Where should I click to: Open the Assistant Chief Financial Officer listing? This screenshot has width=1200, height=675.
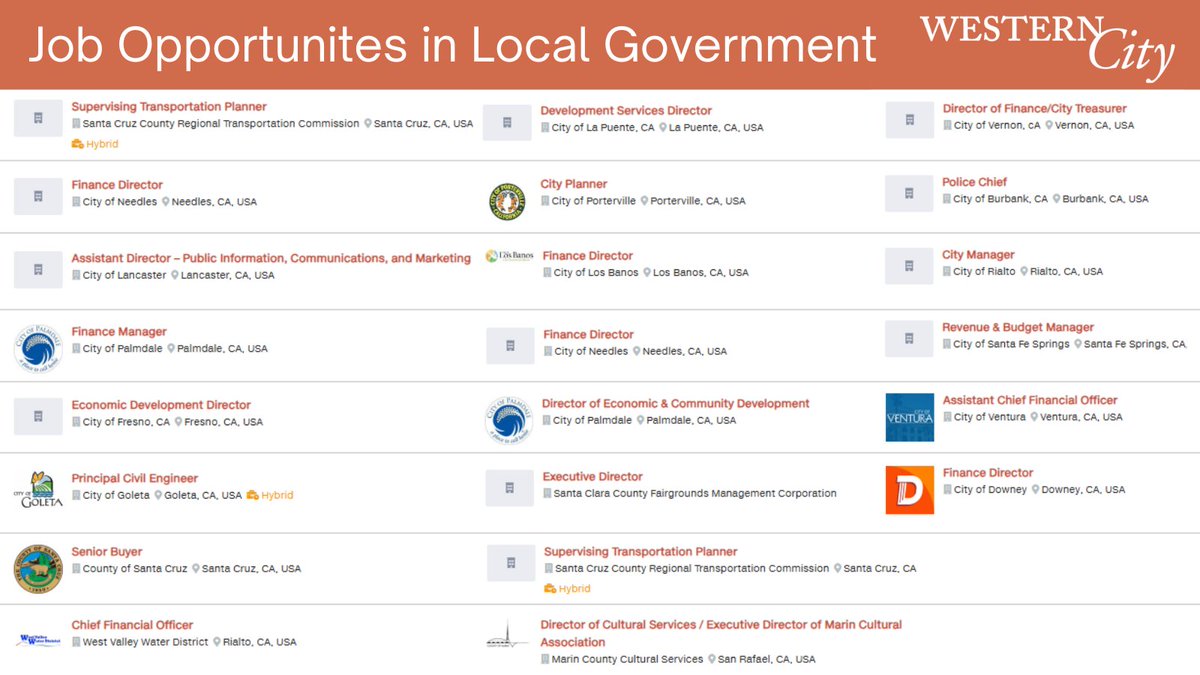pos(1030,400)
